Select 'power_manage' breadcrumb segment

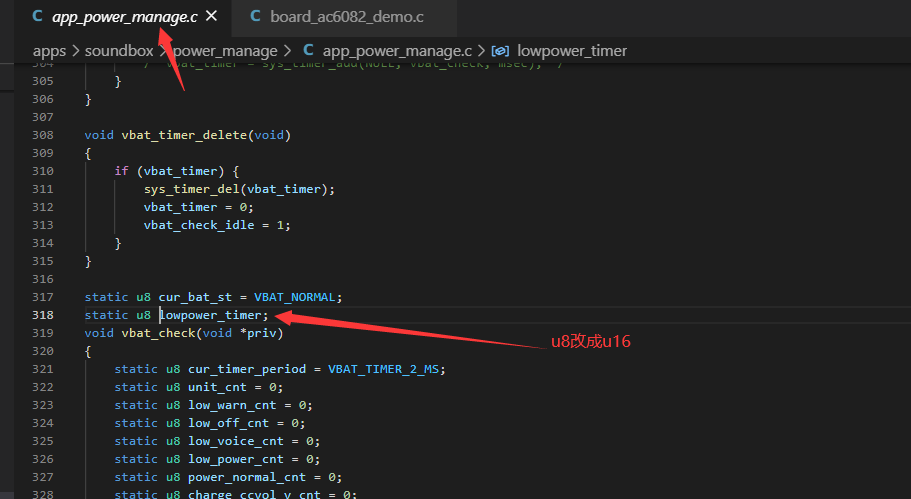(225, 51)
